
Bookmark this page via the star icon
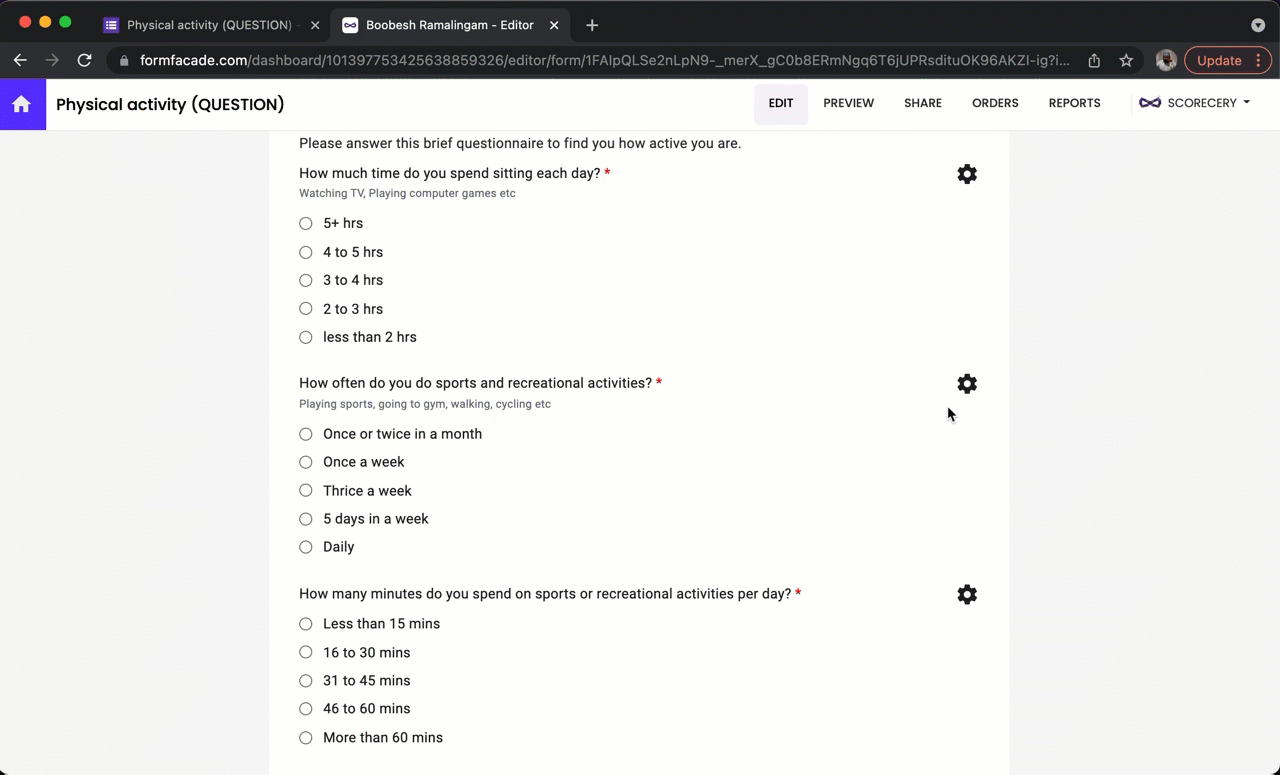(1126, 60)
